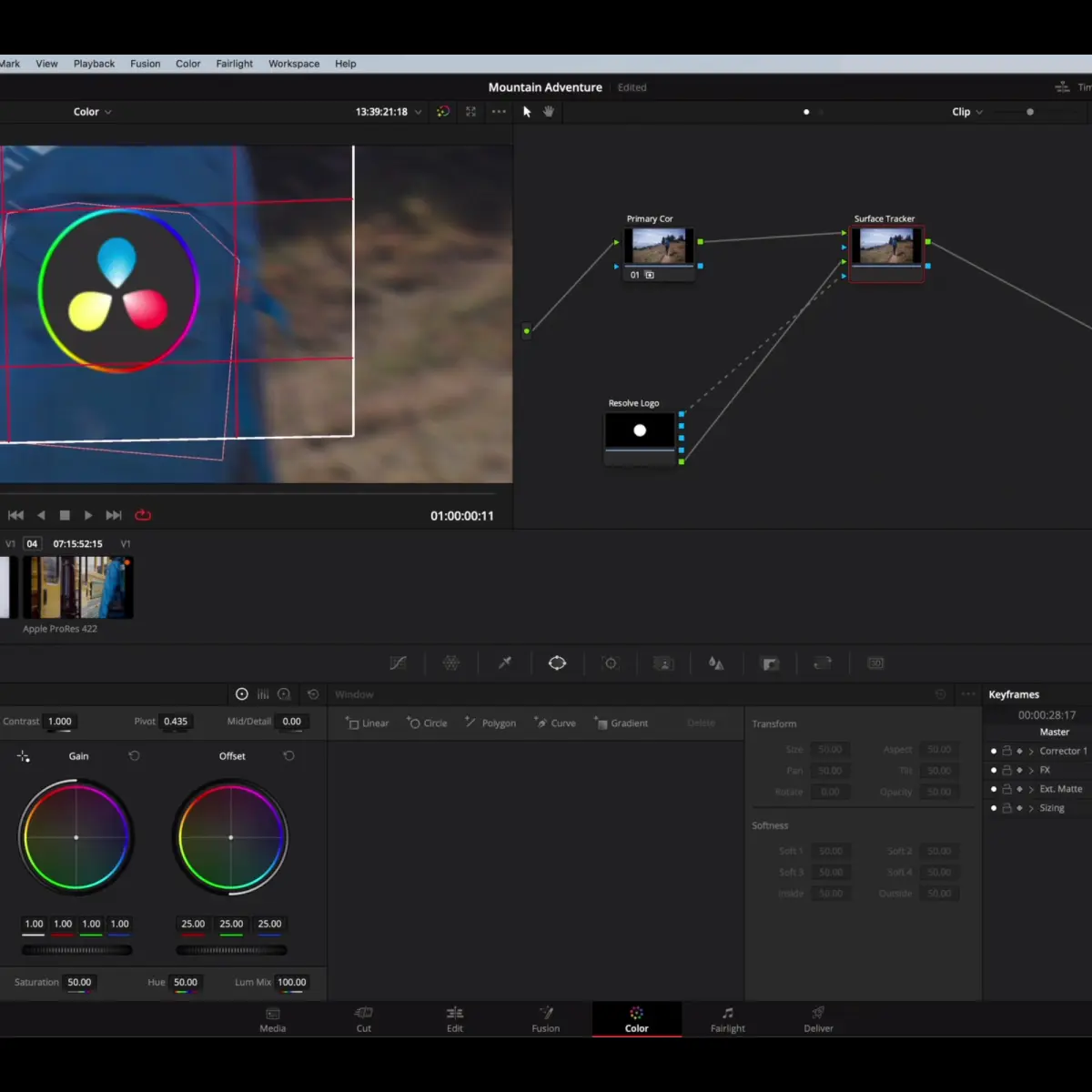Add a Gradient window
This screenshot has height=1092, width=1092.
(x=622, y=723)
